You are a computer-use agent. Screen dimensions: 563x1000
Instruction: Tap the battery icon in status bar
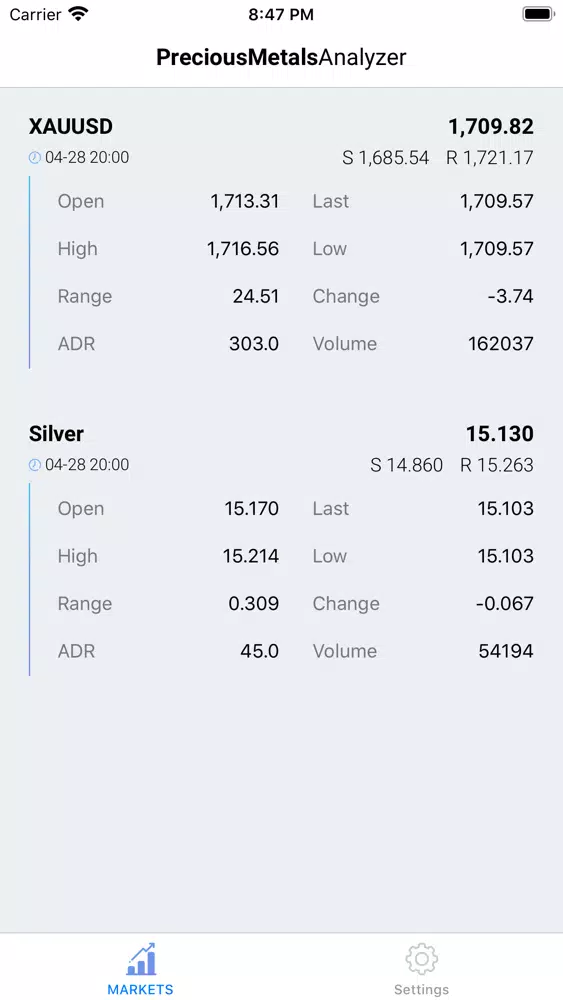click(538, 14)
